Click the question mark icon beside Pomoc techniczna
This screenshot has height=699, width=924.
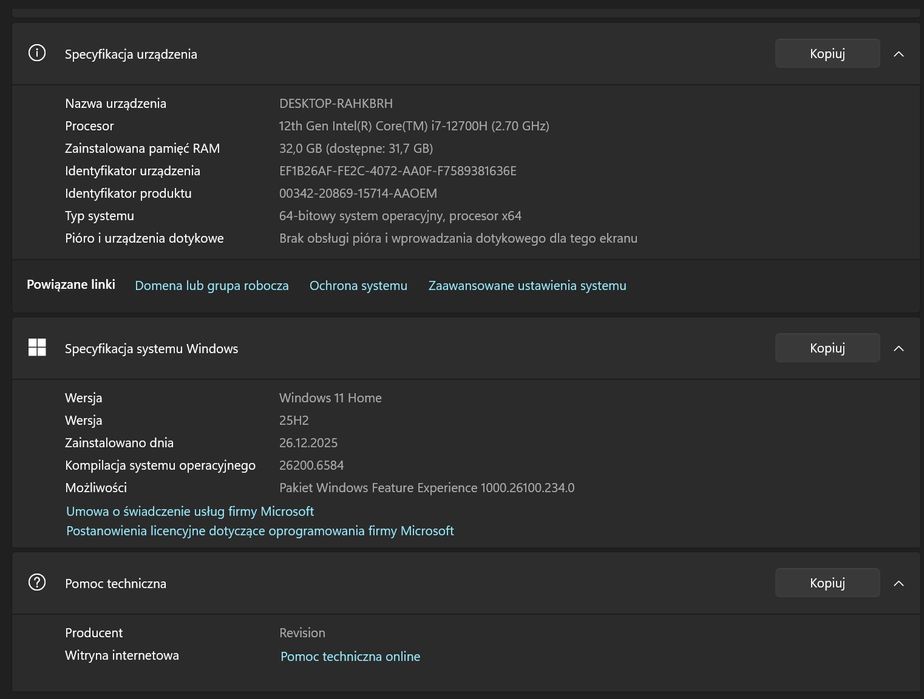point(37,583)
